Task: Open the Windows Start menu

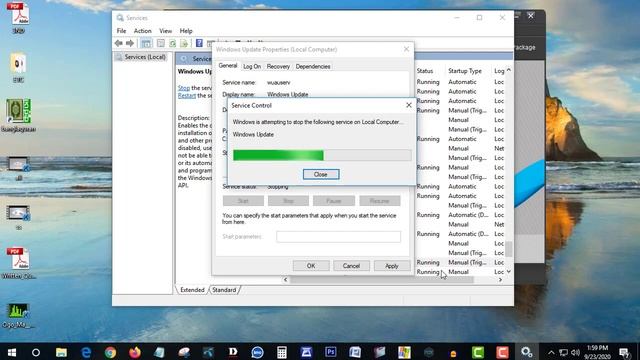Action: [12, 352]
